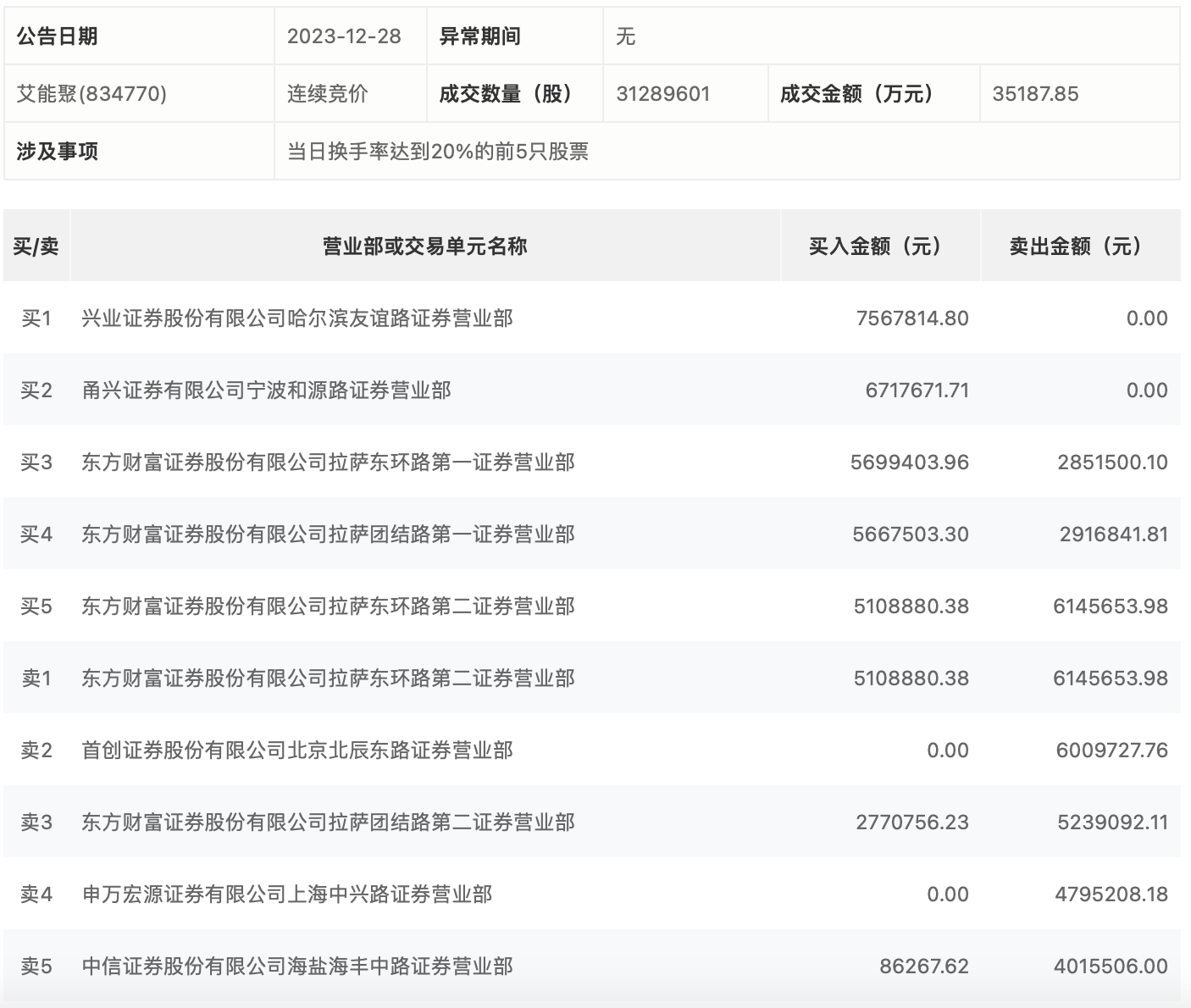Image resolution: width=1191 pixels, height=1008 pixels.
Task: Select buy amount 7567814.80
Action: coord(912,318)
